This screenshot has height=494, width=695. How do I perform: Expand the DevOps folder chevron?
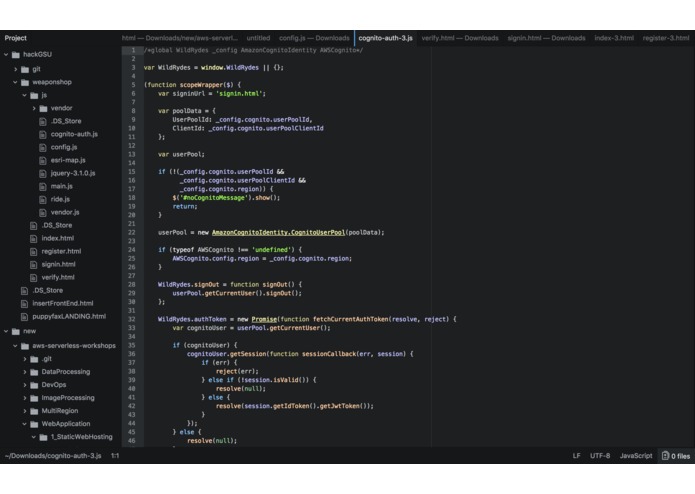click(x=25, y=385)
